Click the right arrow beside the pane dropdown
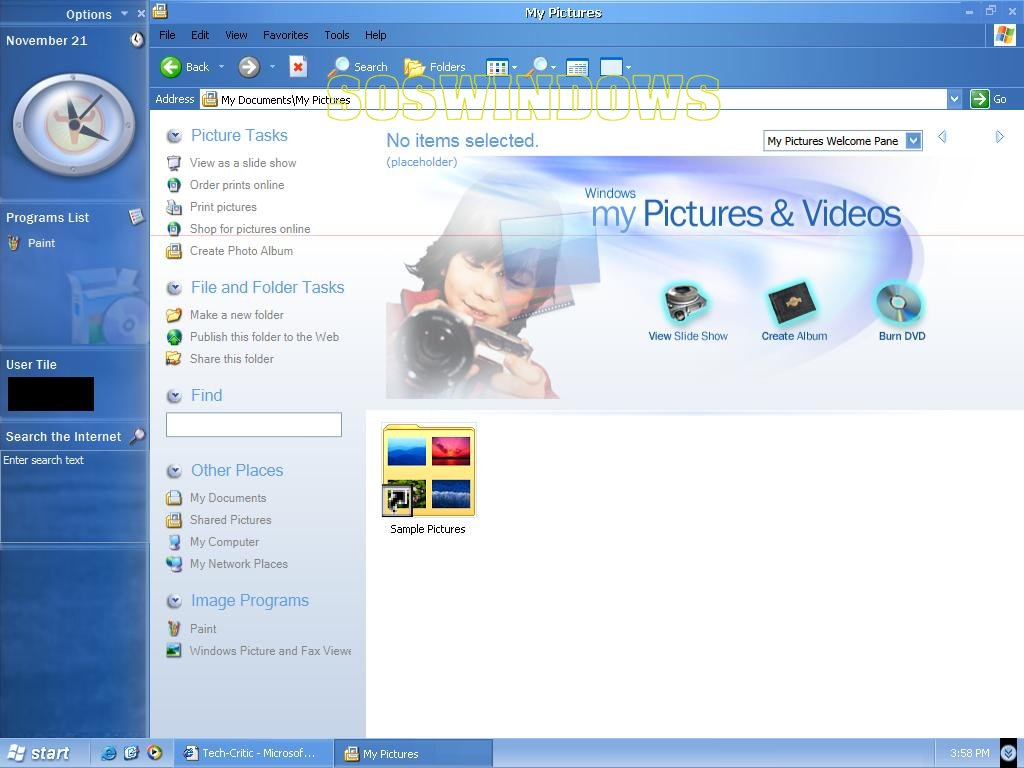Viewport: 1024px width, 768px height. tap(999, 137)
